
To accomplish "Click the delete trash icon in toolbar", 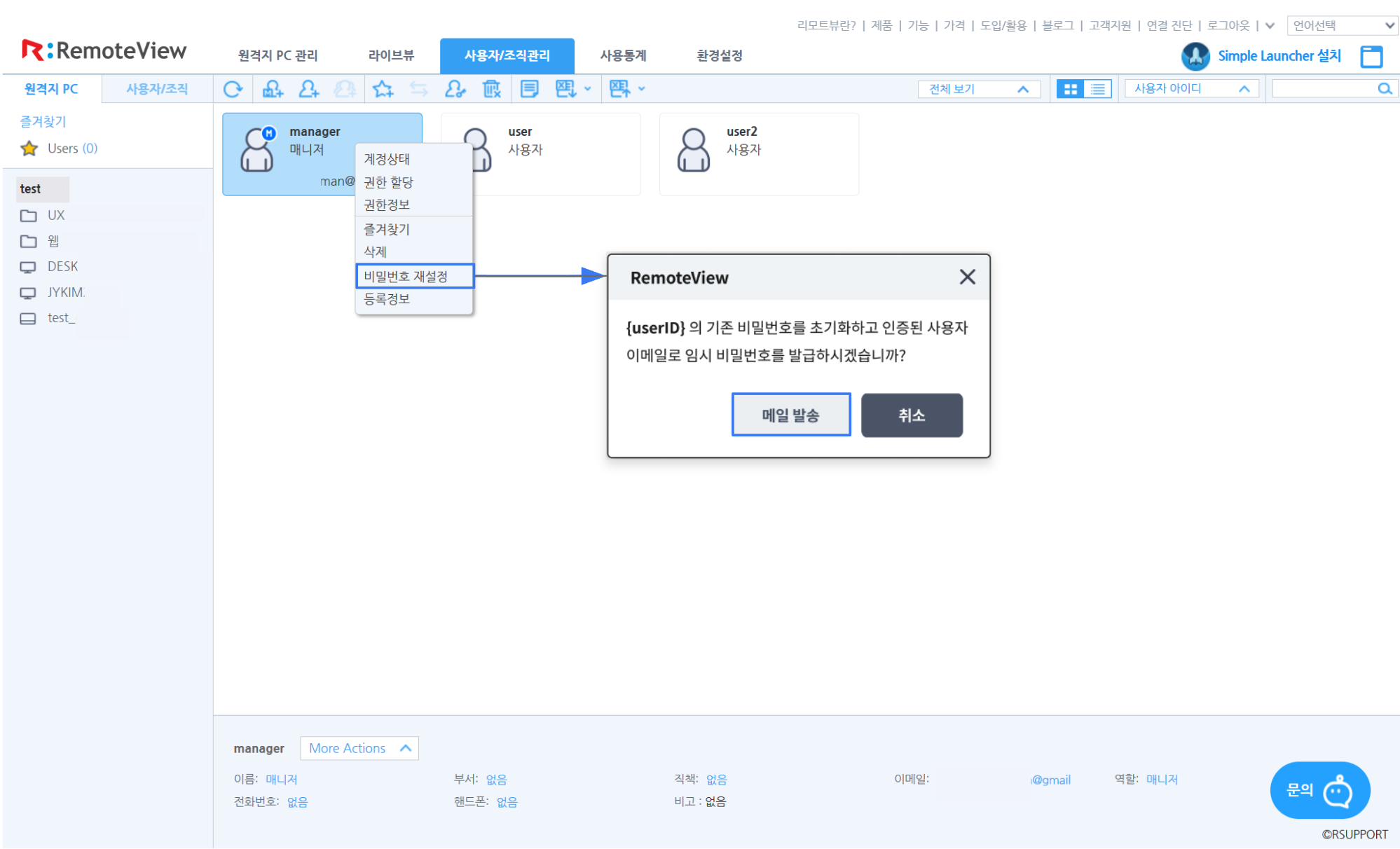I will pyautogui.click(x=492, y=89).
